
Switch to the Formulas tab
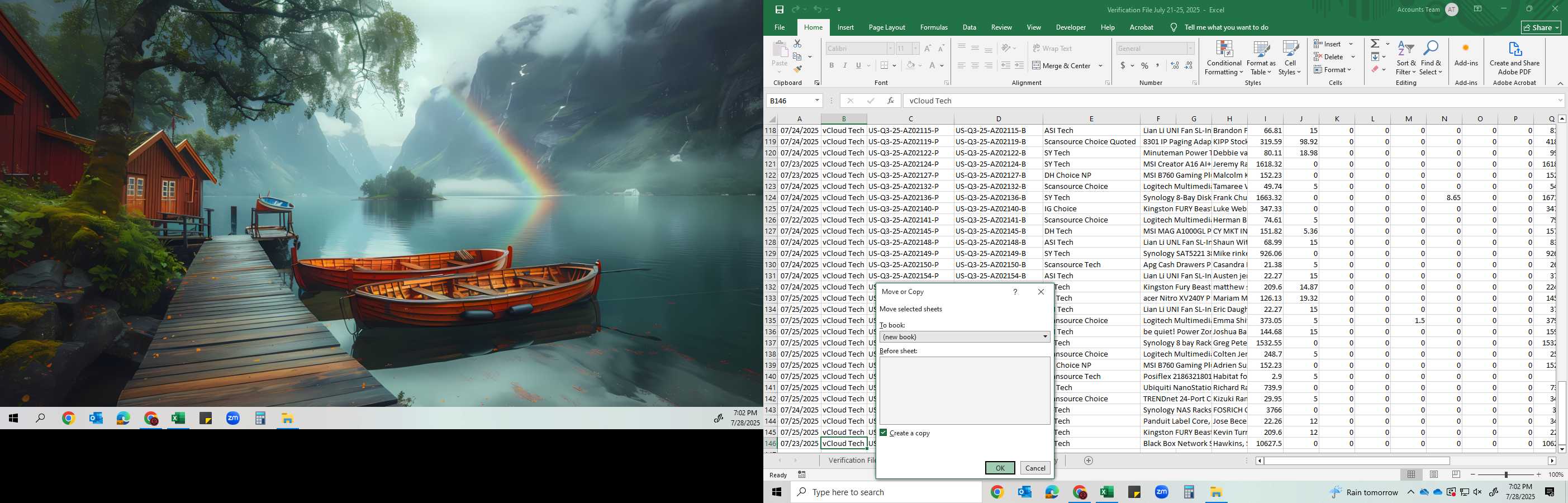click(x=934, y=27)
